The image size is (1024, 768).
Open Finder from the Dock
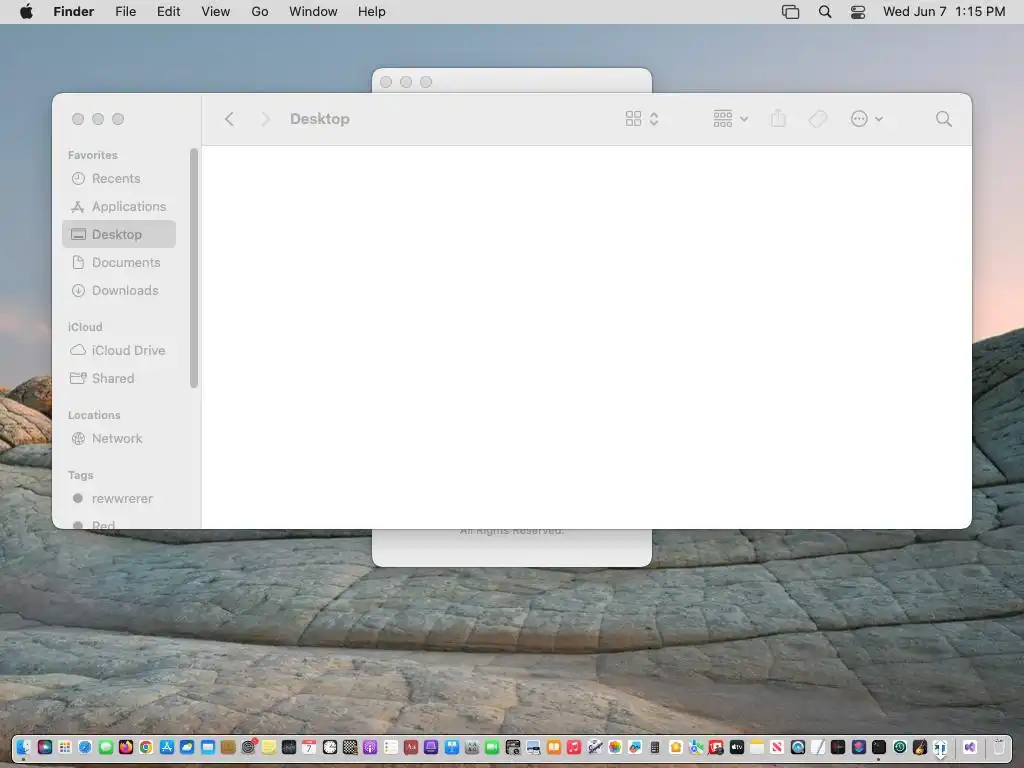(x=24, y=747)
